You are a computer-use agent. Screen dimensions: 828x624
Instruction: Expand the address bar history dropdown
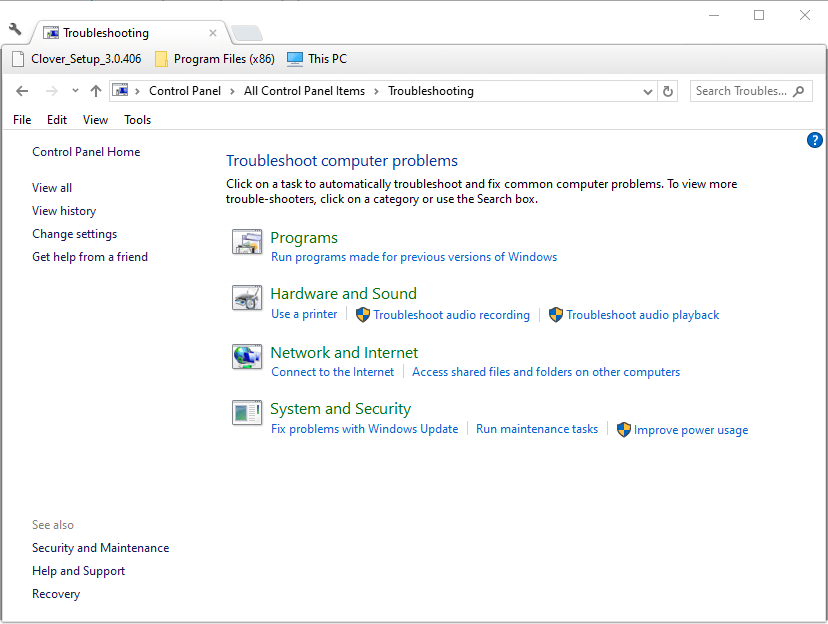pos(648,91)
